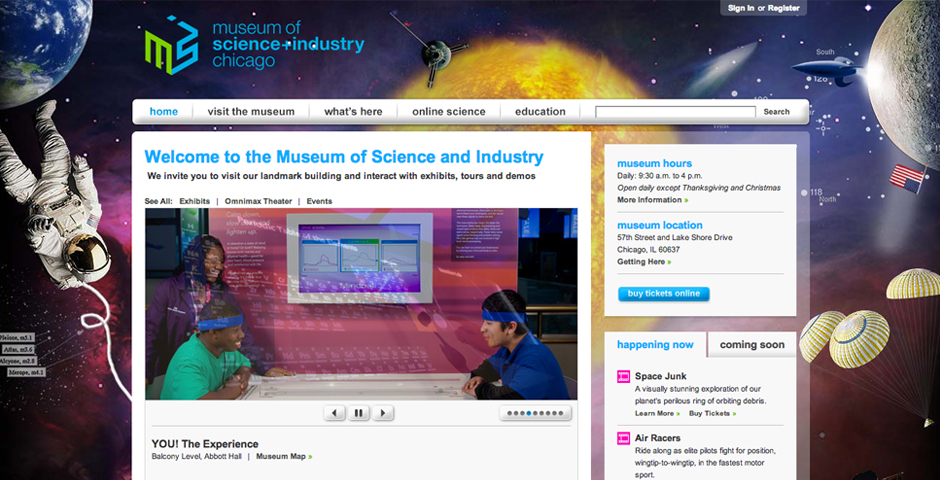940x480 pixels.
Task: Click the Space Junk title
Action: click(661, 376)
